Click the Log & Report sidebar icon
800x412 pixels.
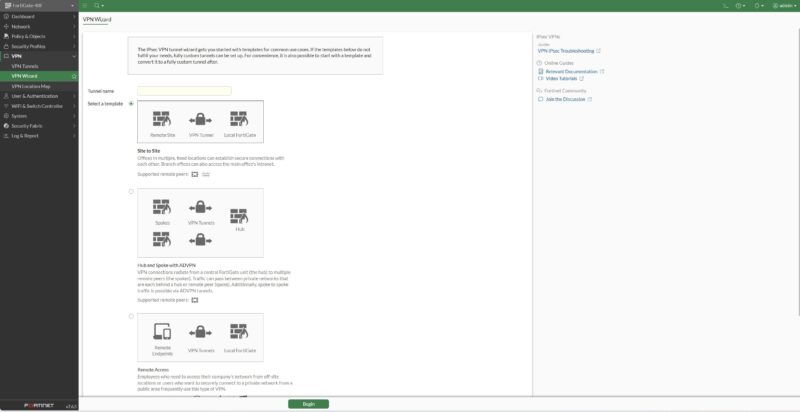coord(6,136)
